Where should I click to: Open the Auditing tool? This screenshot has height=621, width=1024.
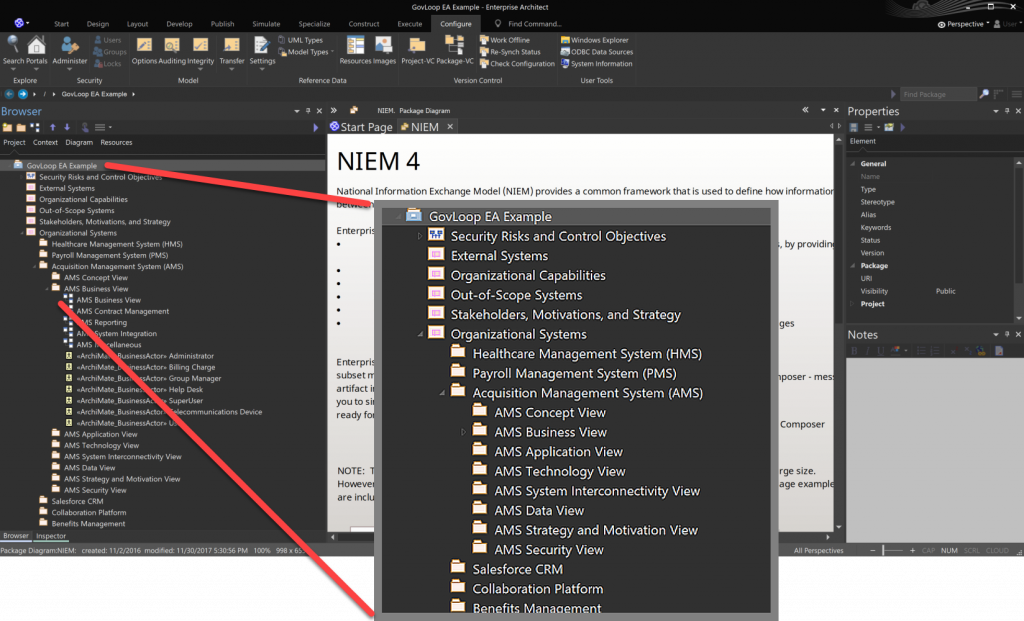point(172,51)
